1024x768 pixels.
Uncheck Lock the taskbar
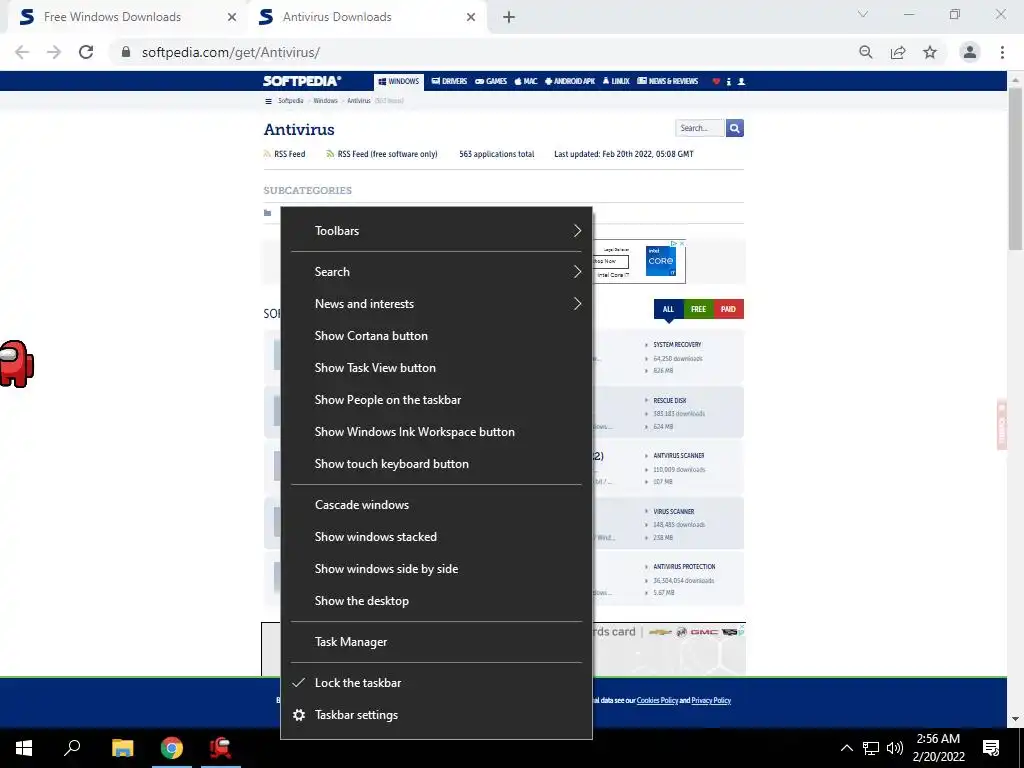[436, 683]
